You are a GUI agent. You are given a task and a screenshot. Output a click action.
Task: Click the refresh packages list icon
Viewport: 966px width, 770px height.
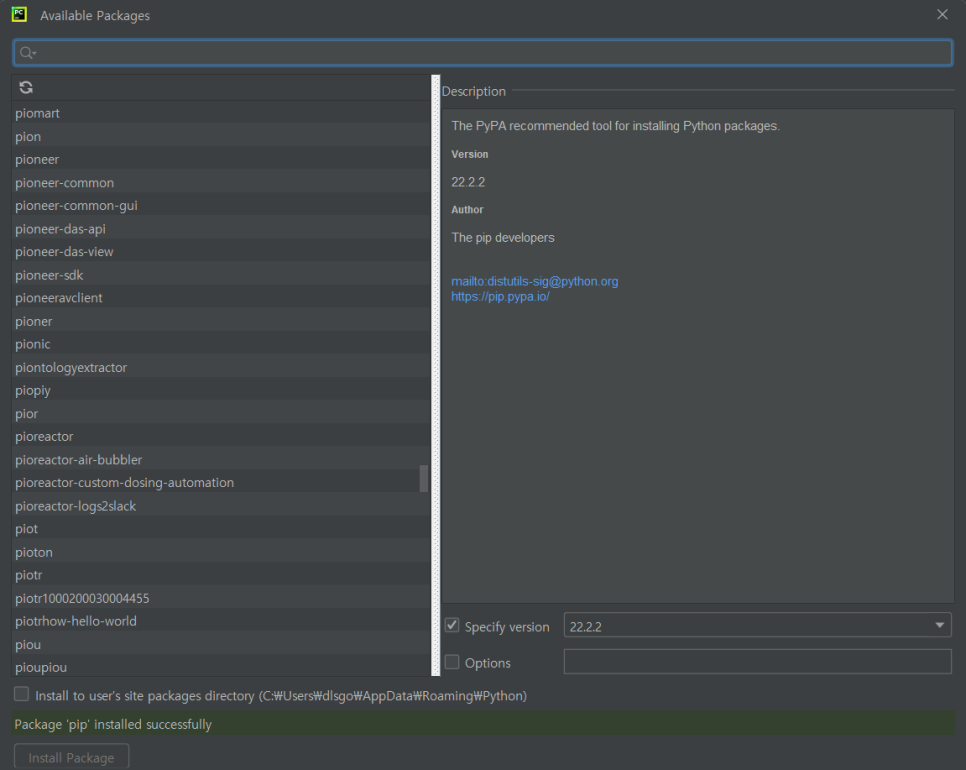pos(26,87)
